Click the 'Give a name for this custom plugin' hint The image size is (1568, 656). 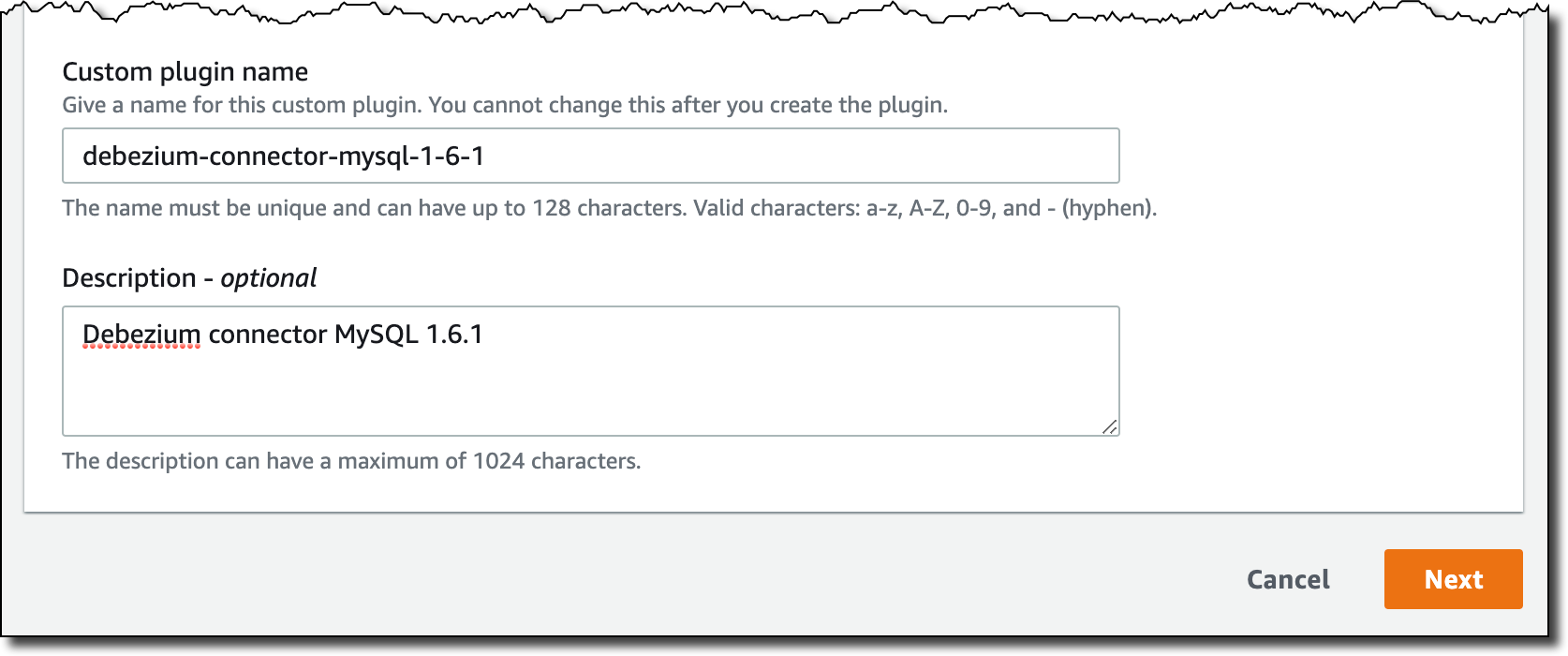[242, 105]
